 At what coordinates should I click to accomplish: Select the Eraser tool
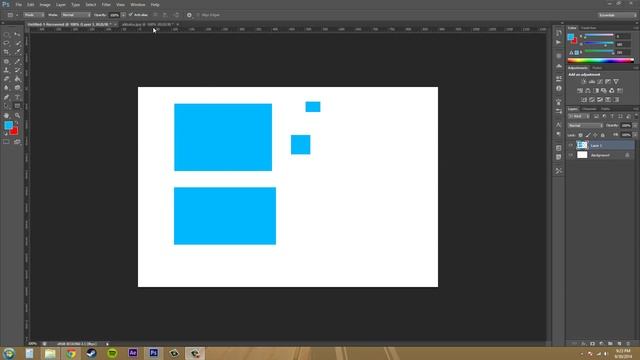pyautogui.click(x=6, y=79)
